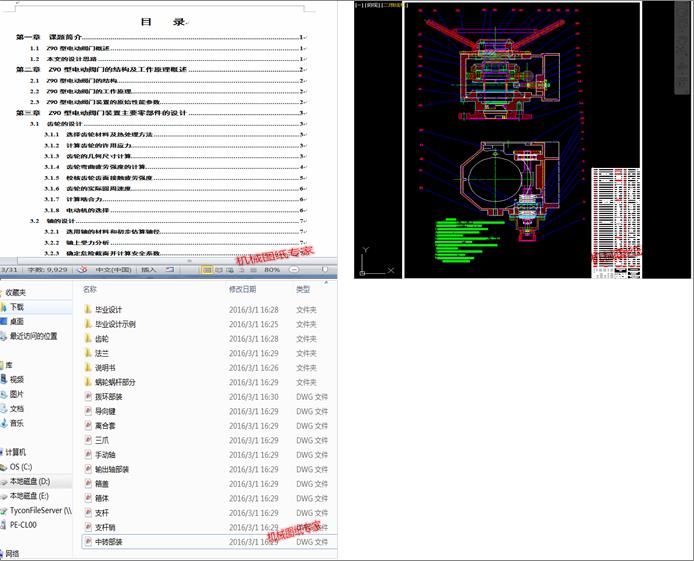Select the 蜗轮蜗杆部分 folder icon
694x561 pixels.
tap(88, 382)
